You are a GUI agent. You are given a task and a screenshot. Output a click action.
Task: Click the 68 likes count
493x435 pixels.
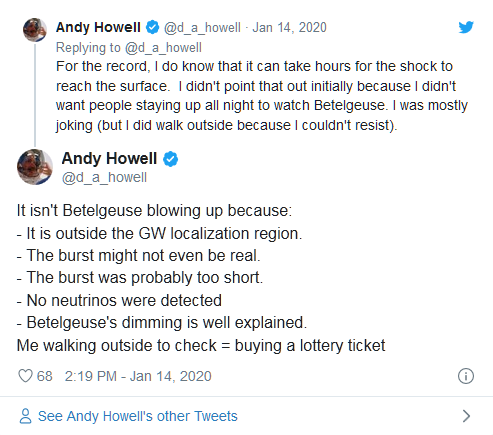45,376
